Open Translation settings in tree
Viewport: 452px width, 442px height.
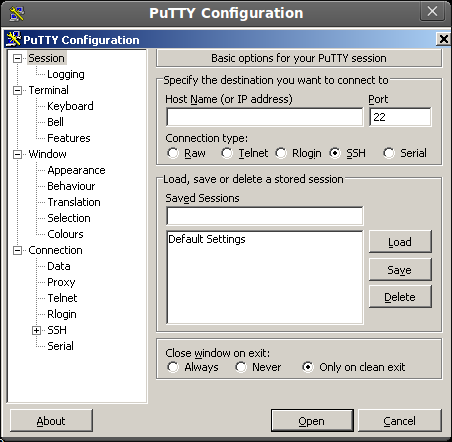(x=74, y=202)
